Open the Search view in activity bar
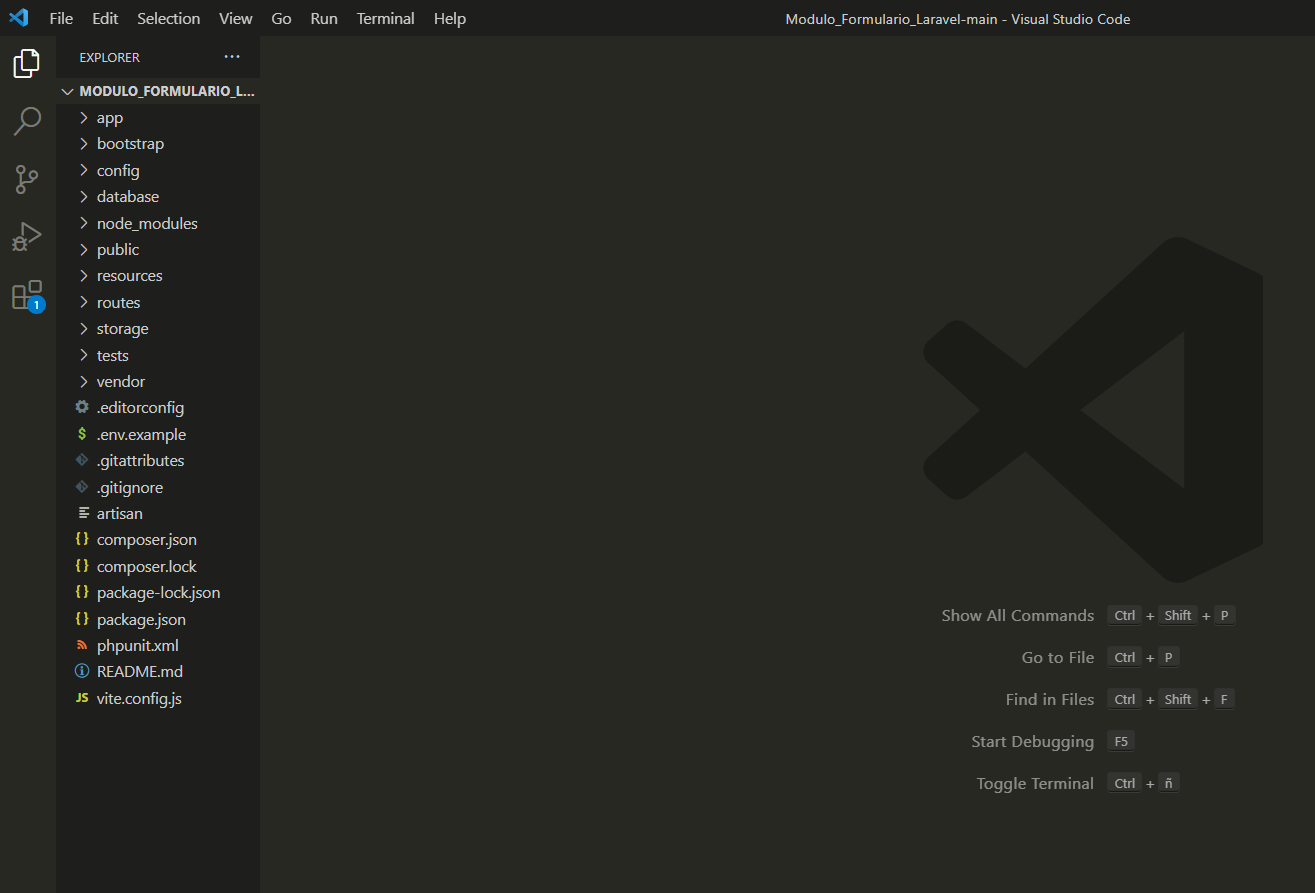The image size is (1315, 893). click(x=27, y=121)
